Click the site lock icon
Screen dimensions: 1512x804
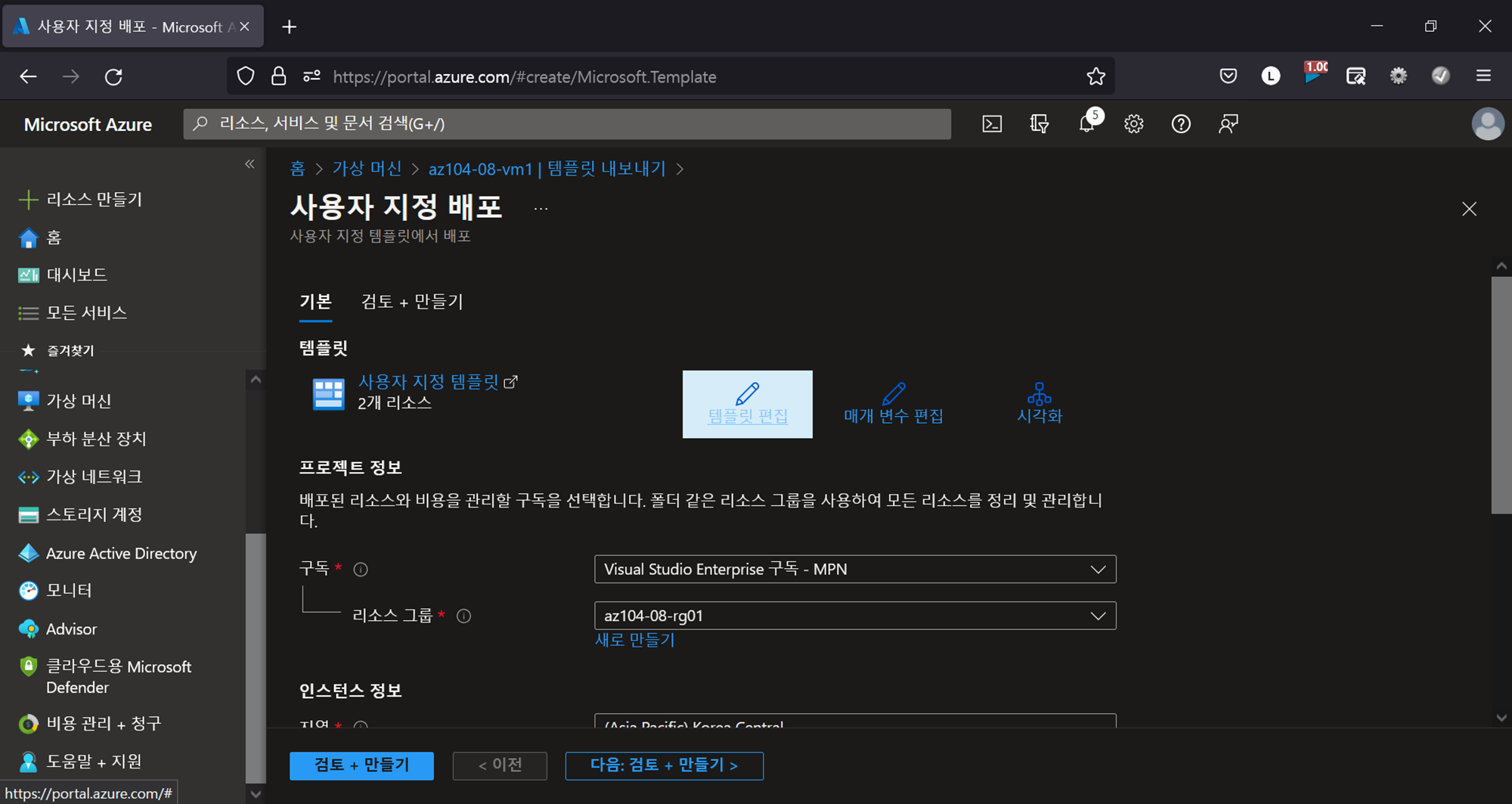pyautogui.click(x=278, y=76)
